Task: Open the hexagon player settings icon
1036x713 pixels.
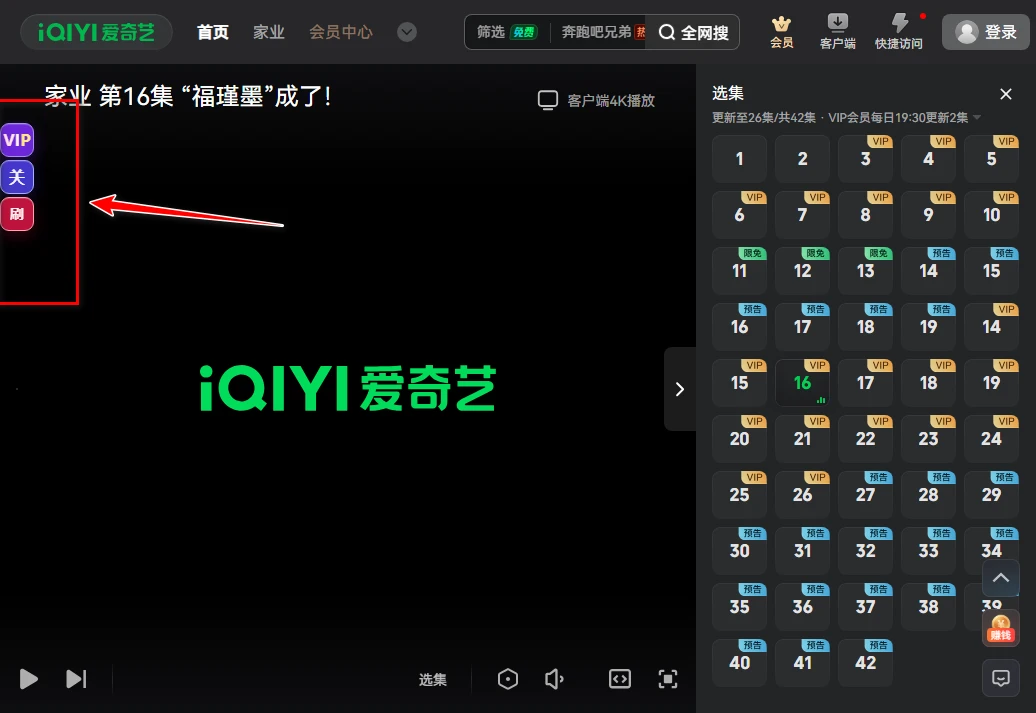Action: 507,679
